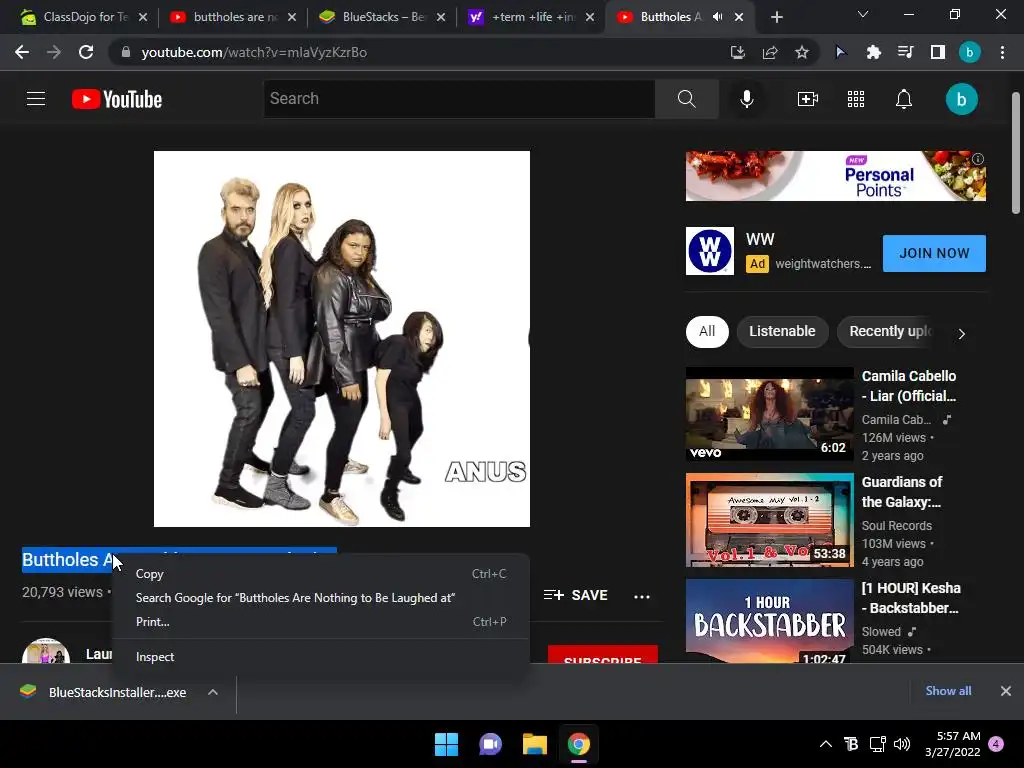Click the page vertical scrollbar

[1016, 153]
